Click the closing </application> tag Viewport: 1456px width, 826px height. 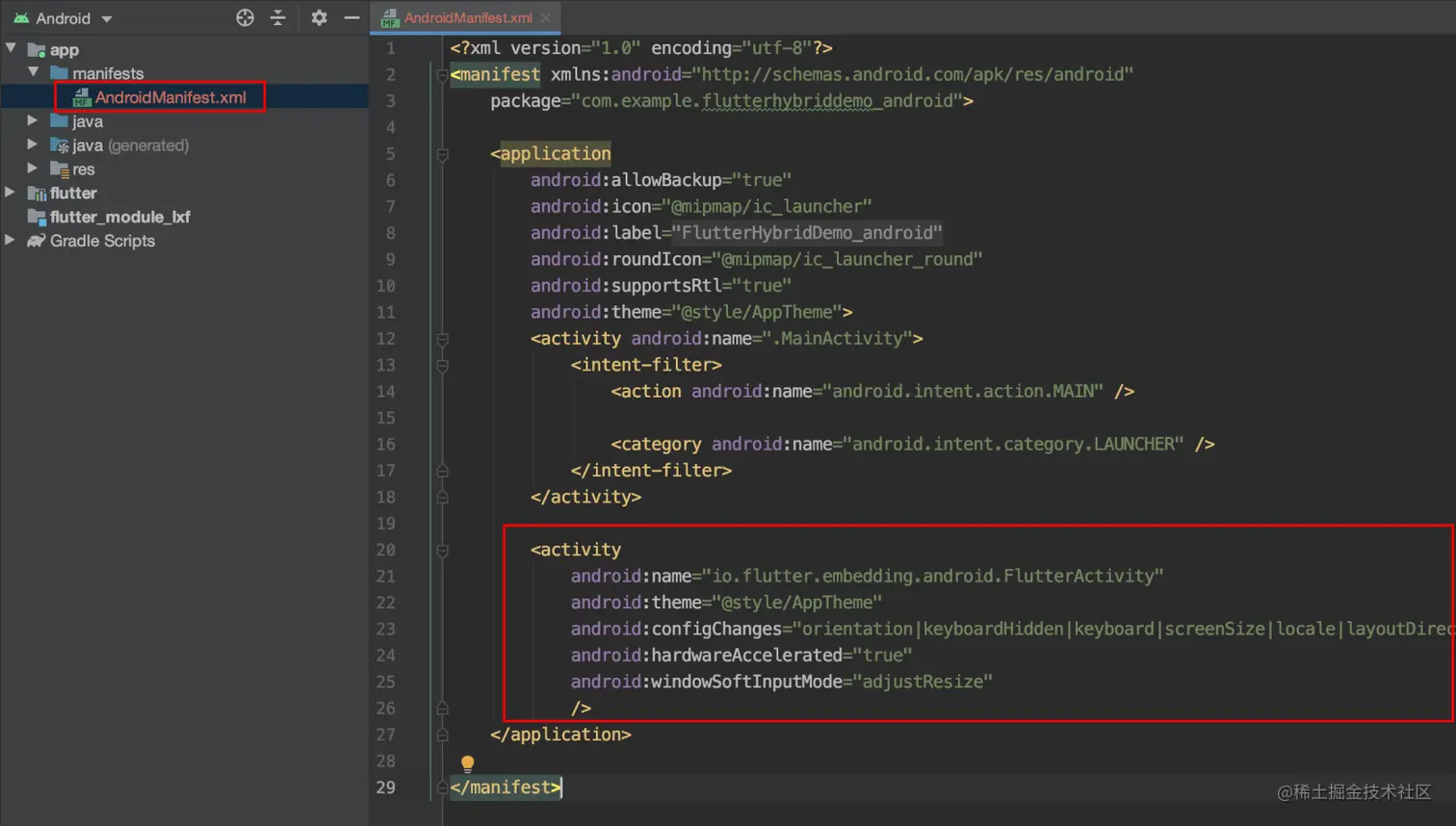click(560, 735)
